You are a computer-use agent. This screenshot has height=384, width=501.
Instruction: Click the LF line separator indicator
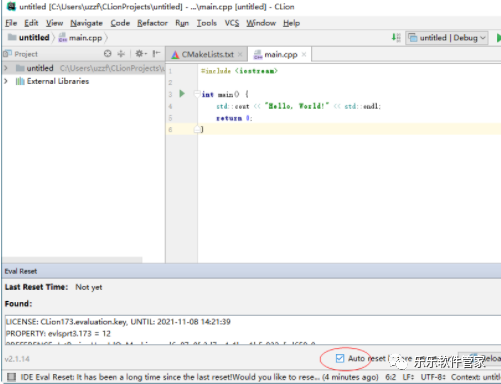click(x=408, y=377)
